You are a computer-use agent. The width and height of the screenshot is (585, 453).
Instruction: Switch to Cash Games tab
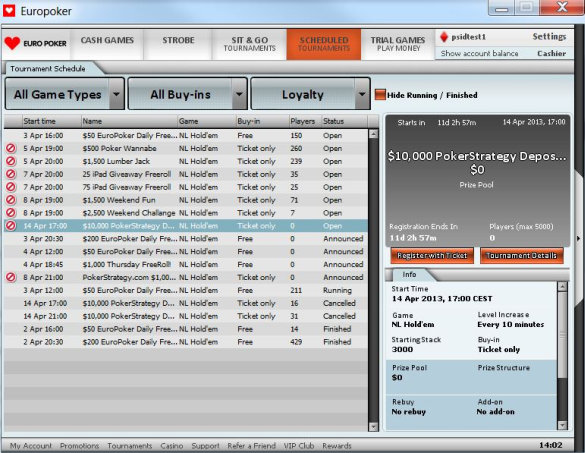click(107, 44)
